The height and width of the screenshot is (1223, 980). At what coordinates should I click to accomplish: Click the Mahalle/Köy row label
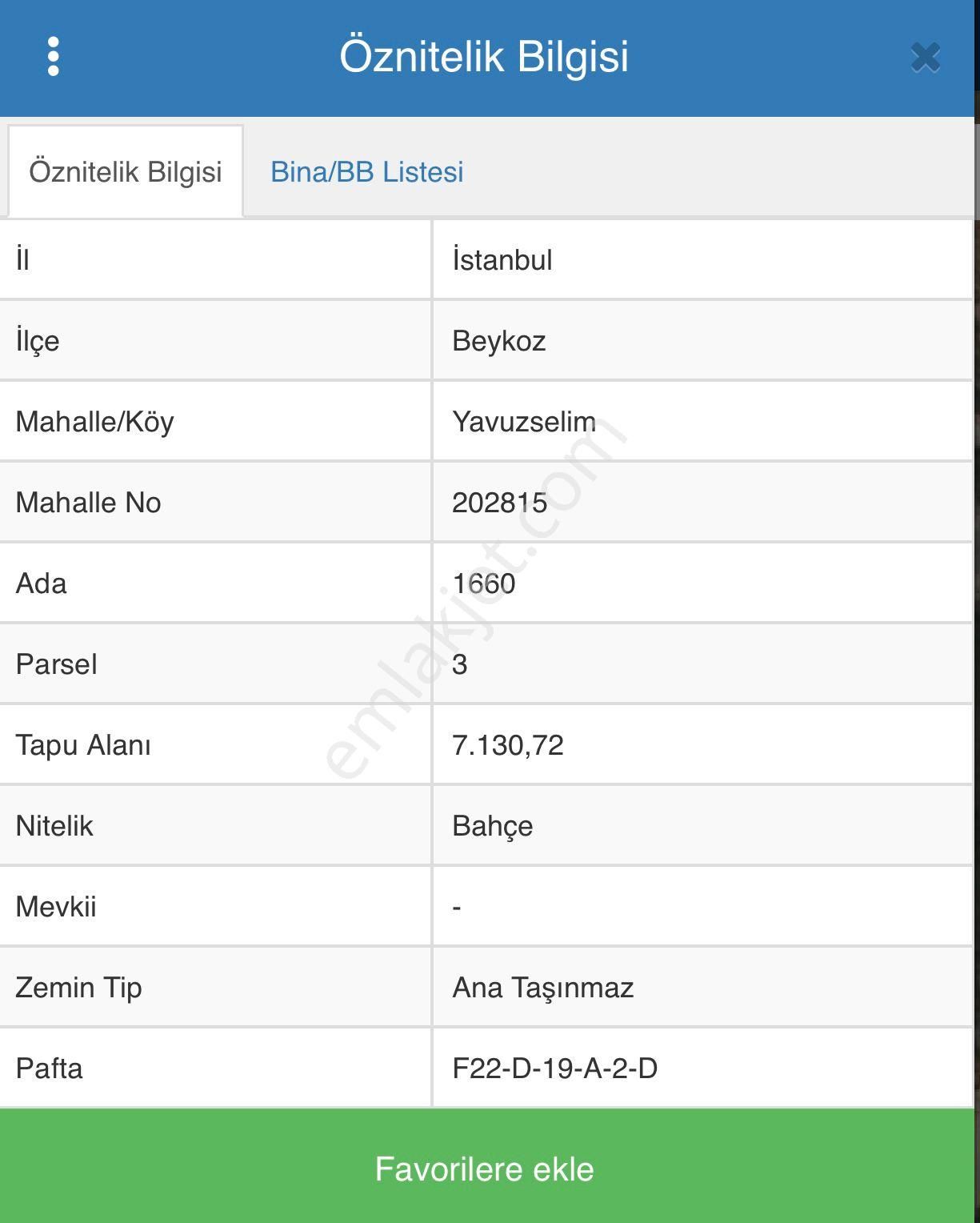pyautogui.click(x=95, y=422)
